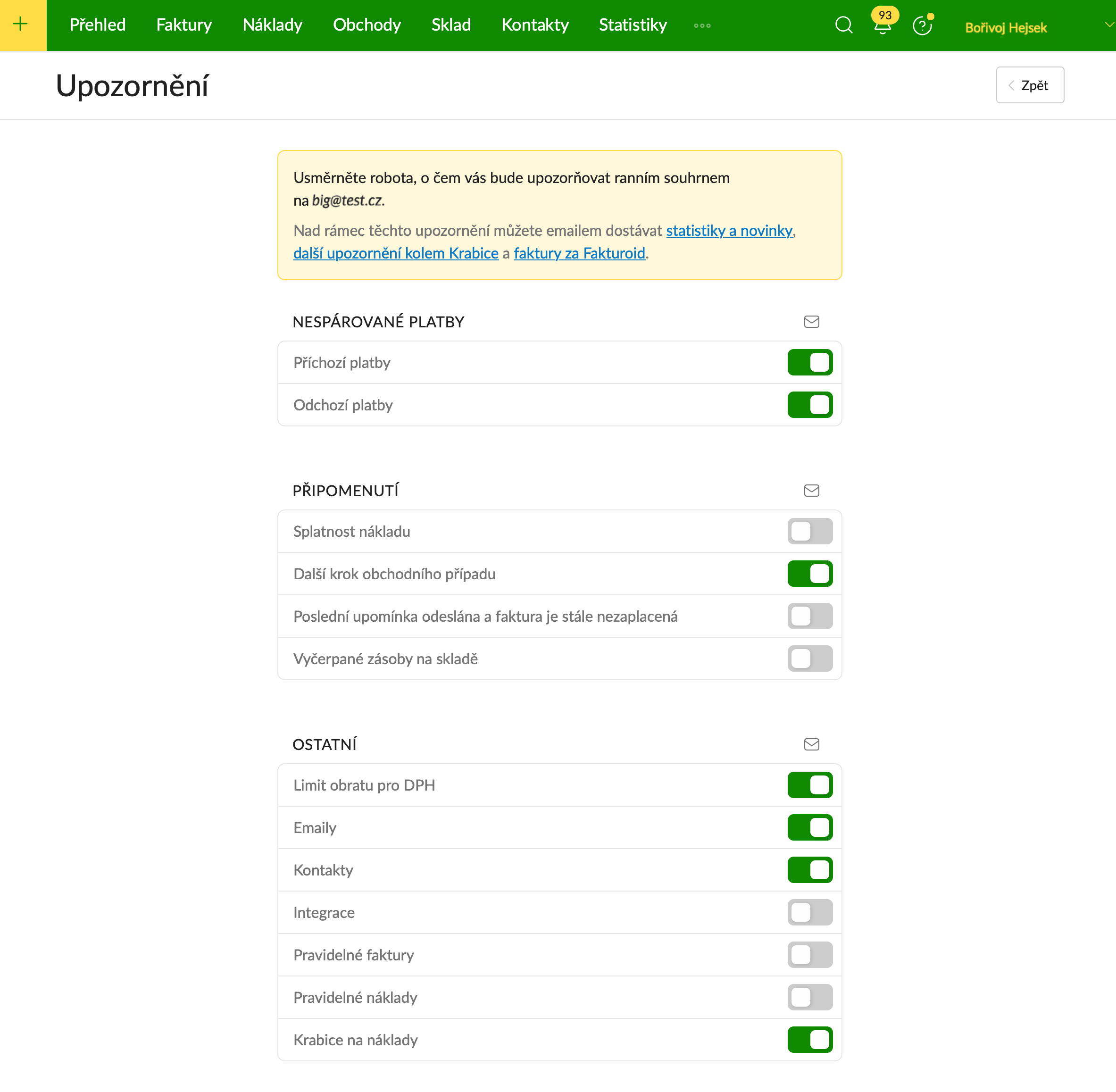The height and width of the screenshot is (1092, 1116).
Task: Disable Příchozí platby notifications toggle
Action: coord(809,362)
